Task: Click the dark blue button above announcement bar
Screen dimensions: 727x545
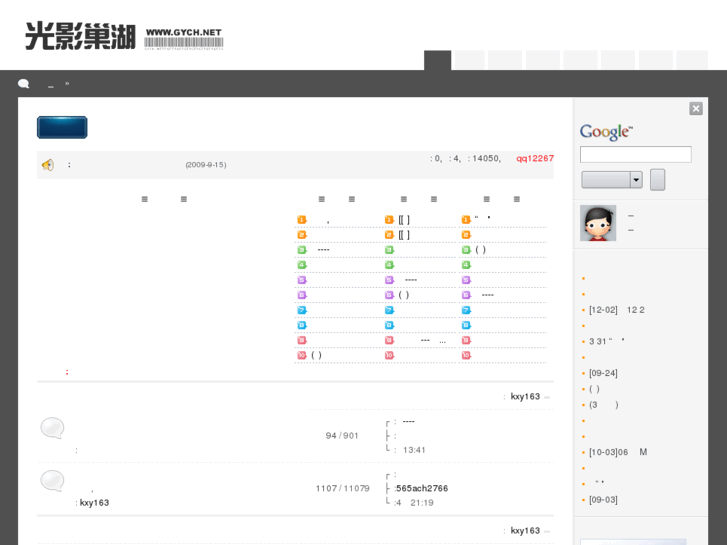Action: pyautogui.click(x=62, y=127)
